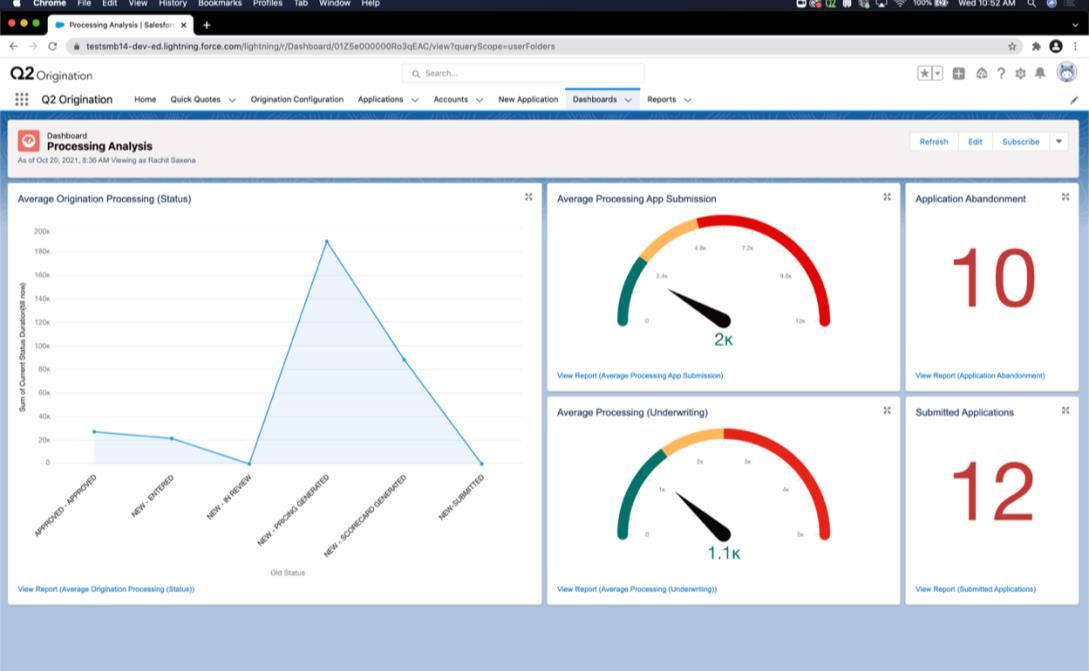Open dropdown arrow next to Subscribe
The width and height of the screenshot is (1089, 671).
point(1059,142)
